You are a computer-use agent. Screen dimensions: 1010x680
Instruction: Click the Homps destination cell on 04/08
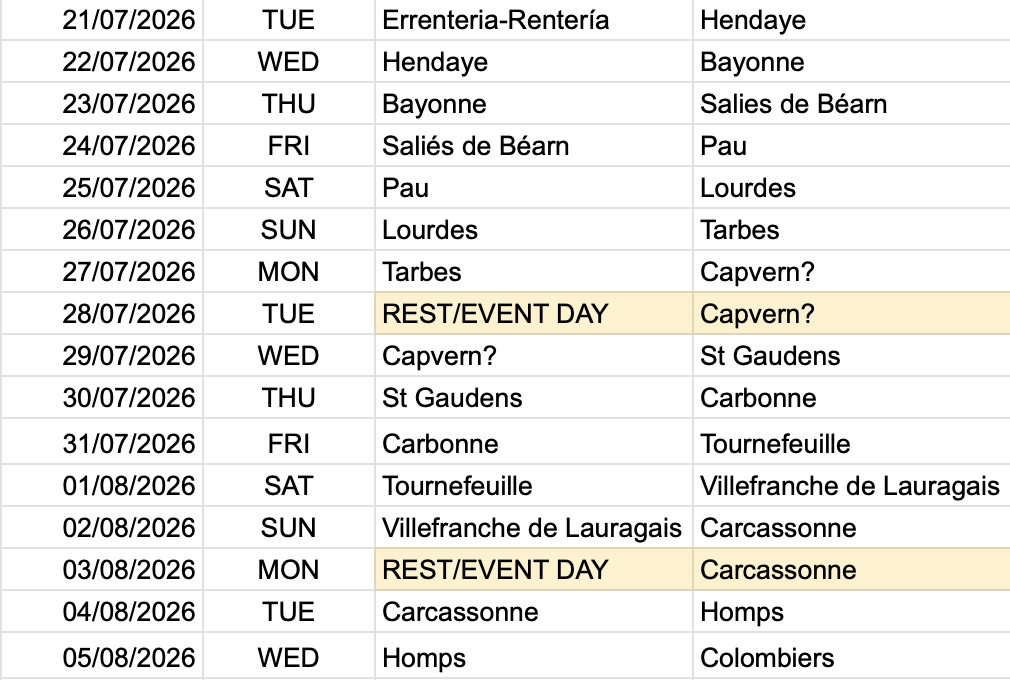click(852, 611)
